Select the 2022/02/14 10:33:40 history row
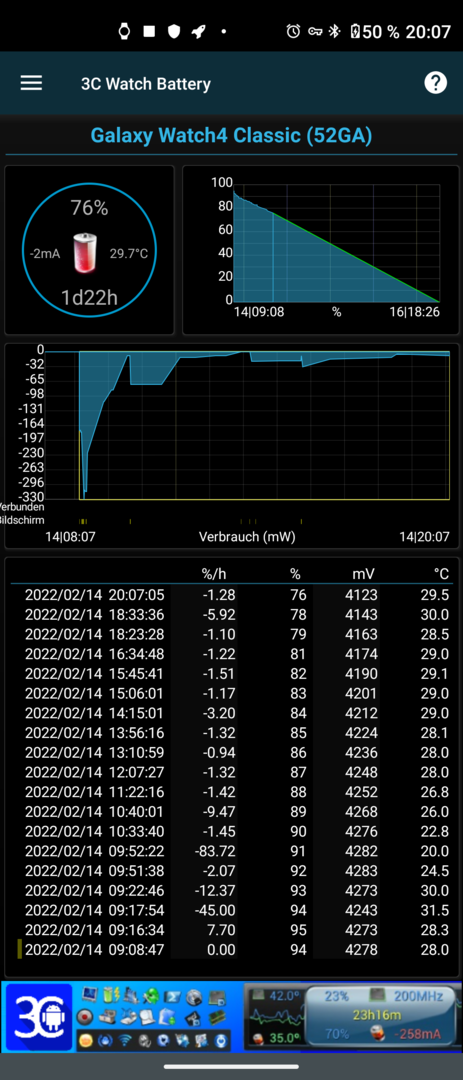The width and height of the screenshot is (463, 1080). pyautogui.click(x=232, y=832)
